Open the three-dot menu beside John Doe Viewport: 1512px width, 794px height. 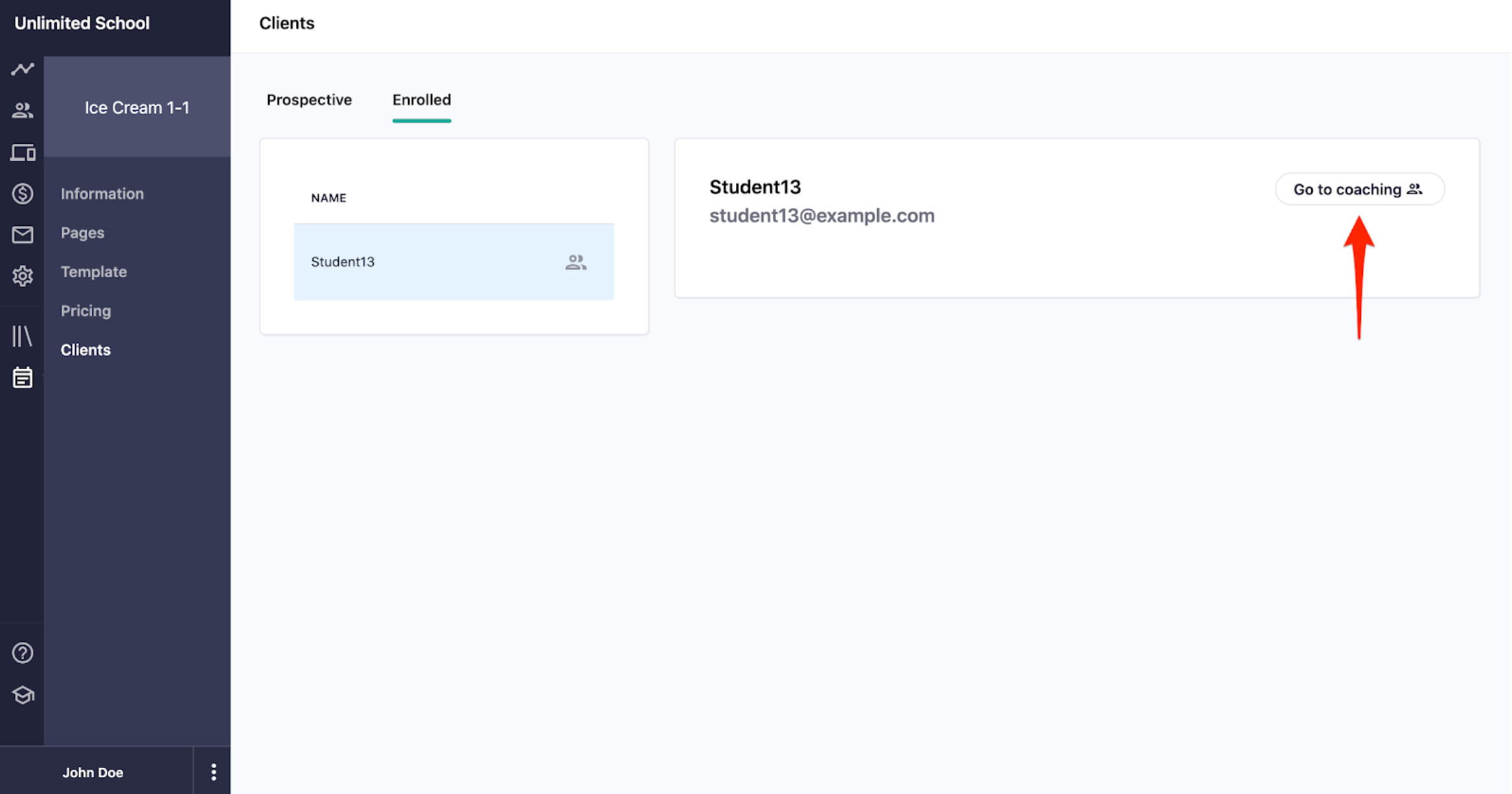click(213, 772)
